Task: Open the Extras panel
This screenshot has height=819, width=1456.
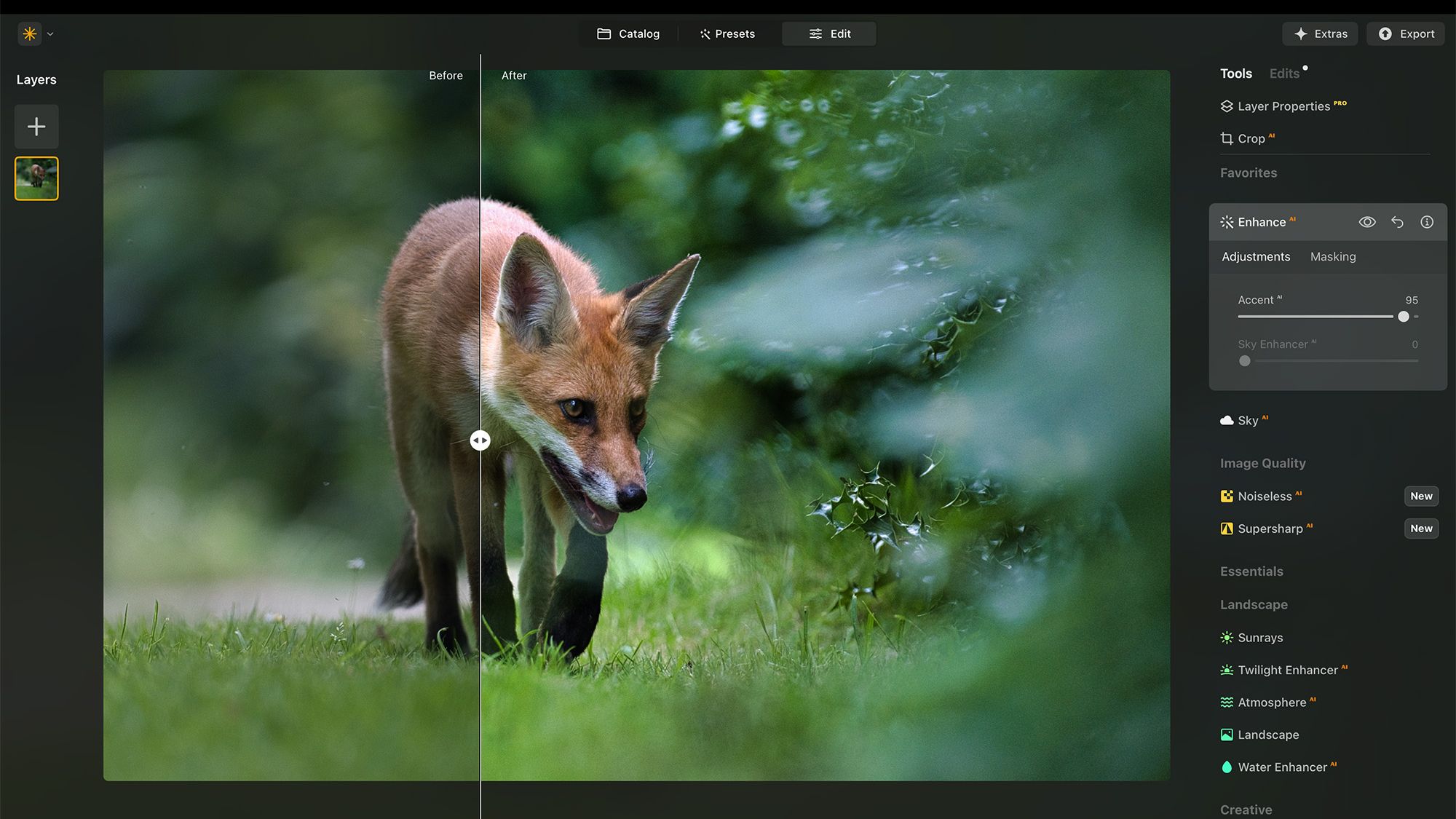Action: tap(1320, 33)
